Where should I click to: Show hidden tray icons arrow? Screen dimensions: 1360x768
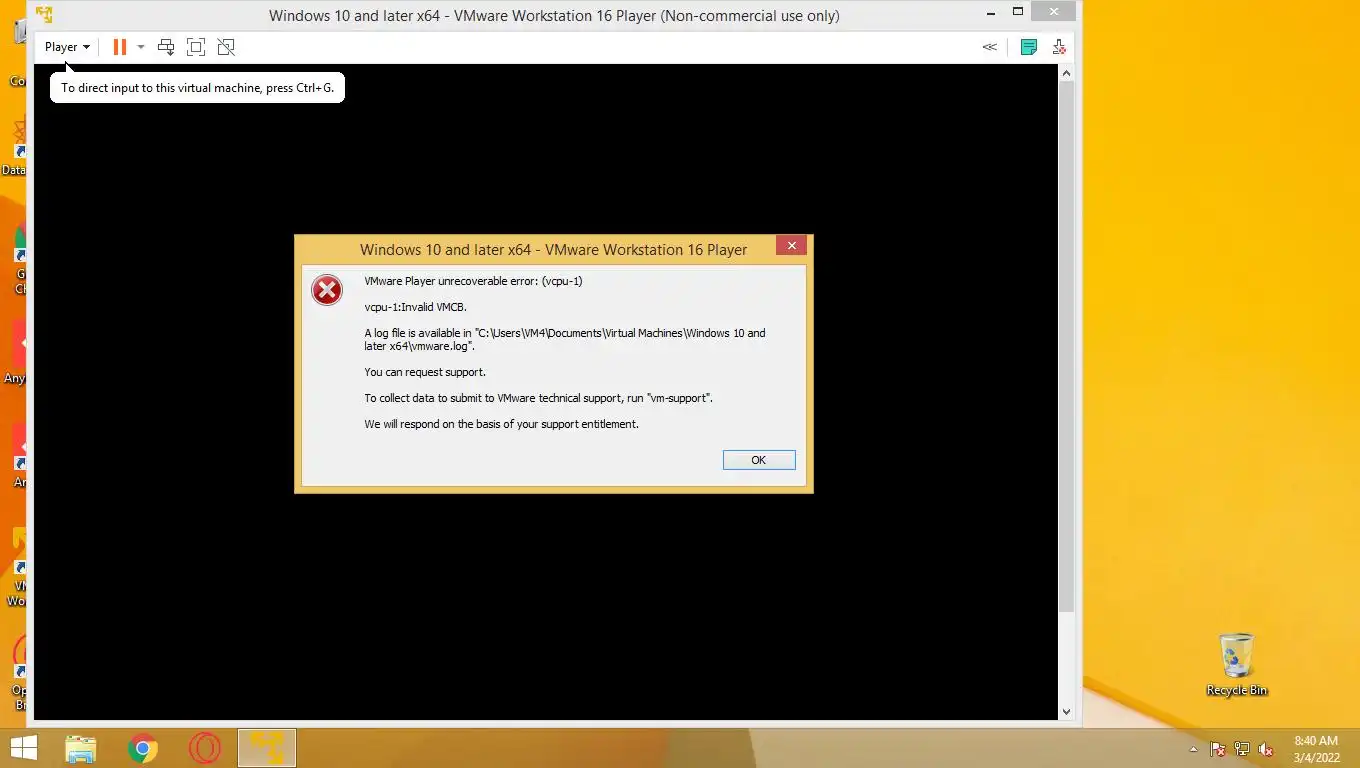point(1193,749)
